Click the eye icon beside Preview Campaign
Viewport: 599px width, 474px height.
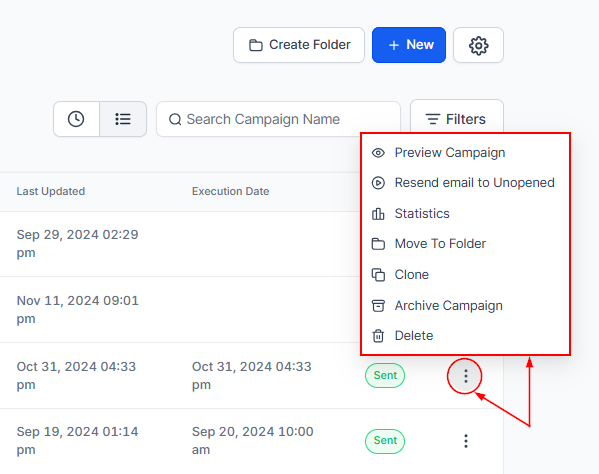tap(378, 153)
